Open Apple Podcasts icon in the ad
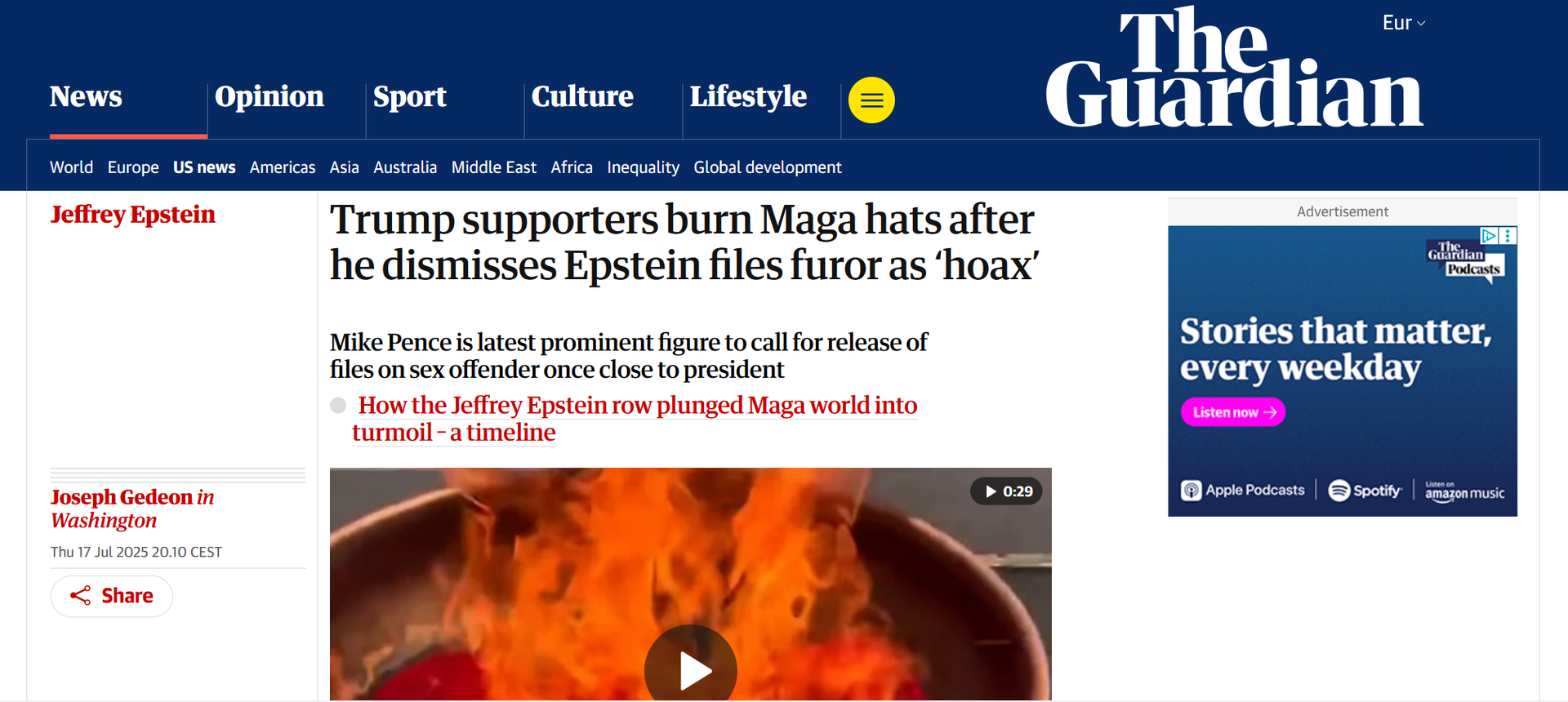Image resolution: width=1568 pixels, height=702 pixels. (1192, 491)
